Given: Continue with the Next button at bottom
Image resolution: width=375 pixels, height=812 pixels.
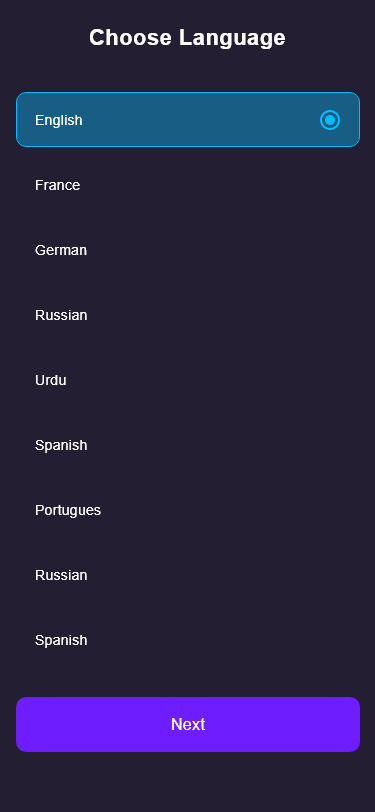Looking at the screenshot, I should [x=188, y=724].
